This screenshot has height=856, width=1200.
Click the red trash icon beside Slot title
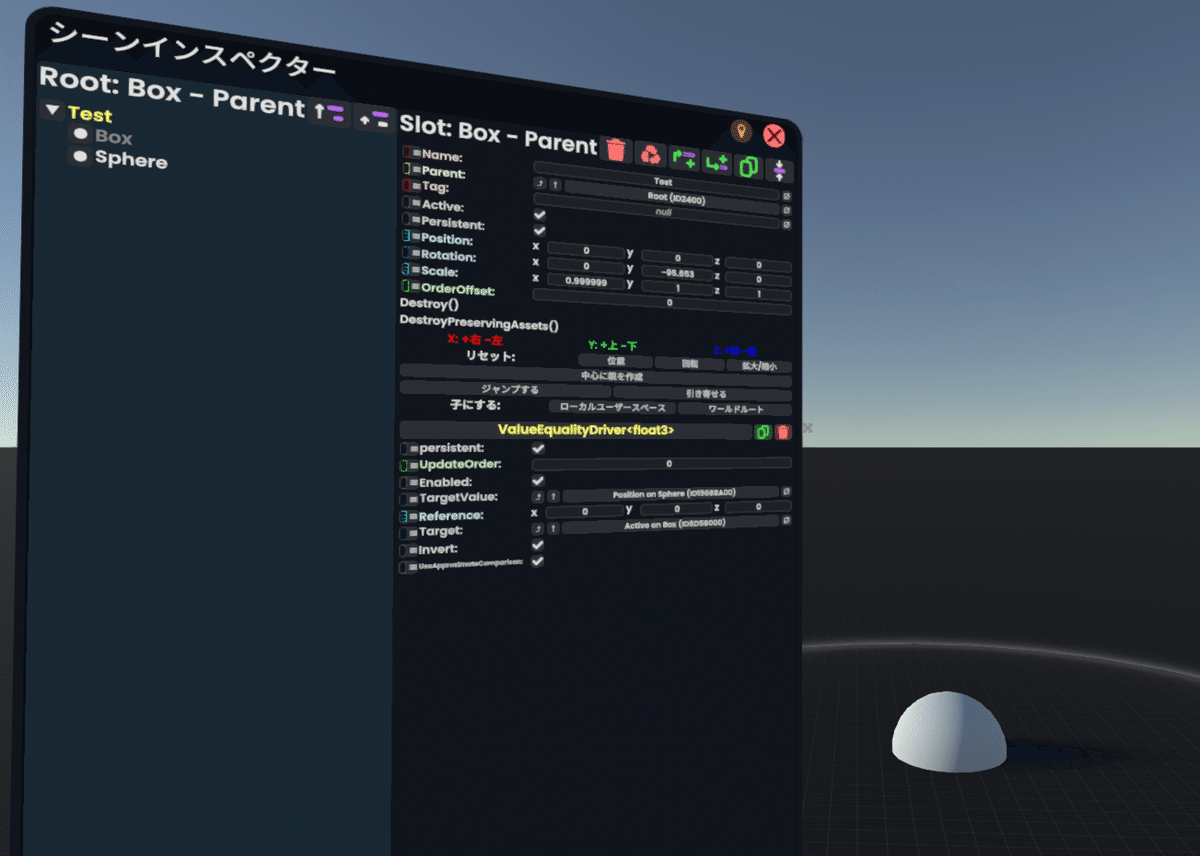616,150
